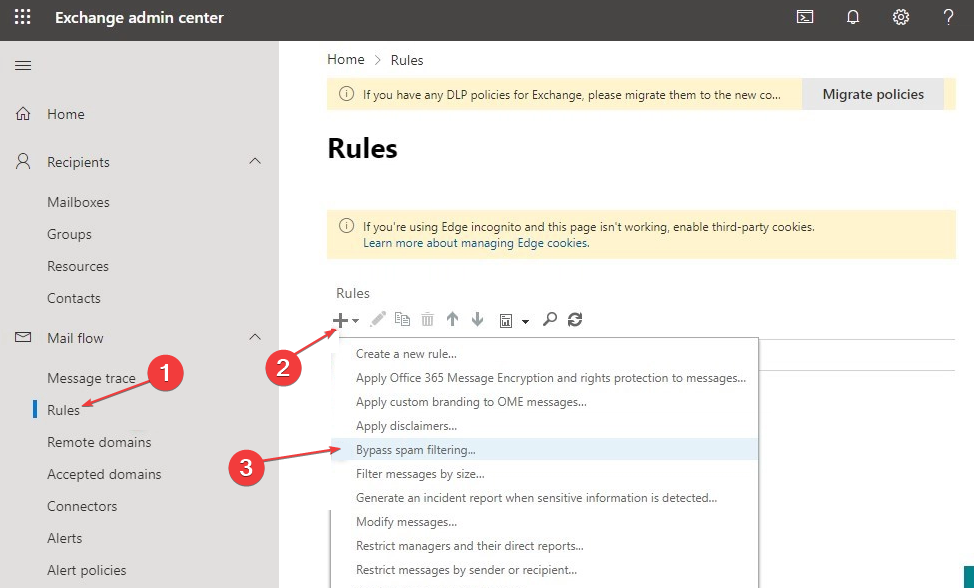
Task: Go to Home breadcrumb link
Action: click(x=346, y=60)
